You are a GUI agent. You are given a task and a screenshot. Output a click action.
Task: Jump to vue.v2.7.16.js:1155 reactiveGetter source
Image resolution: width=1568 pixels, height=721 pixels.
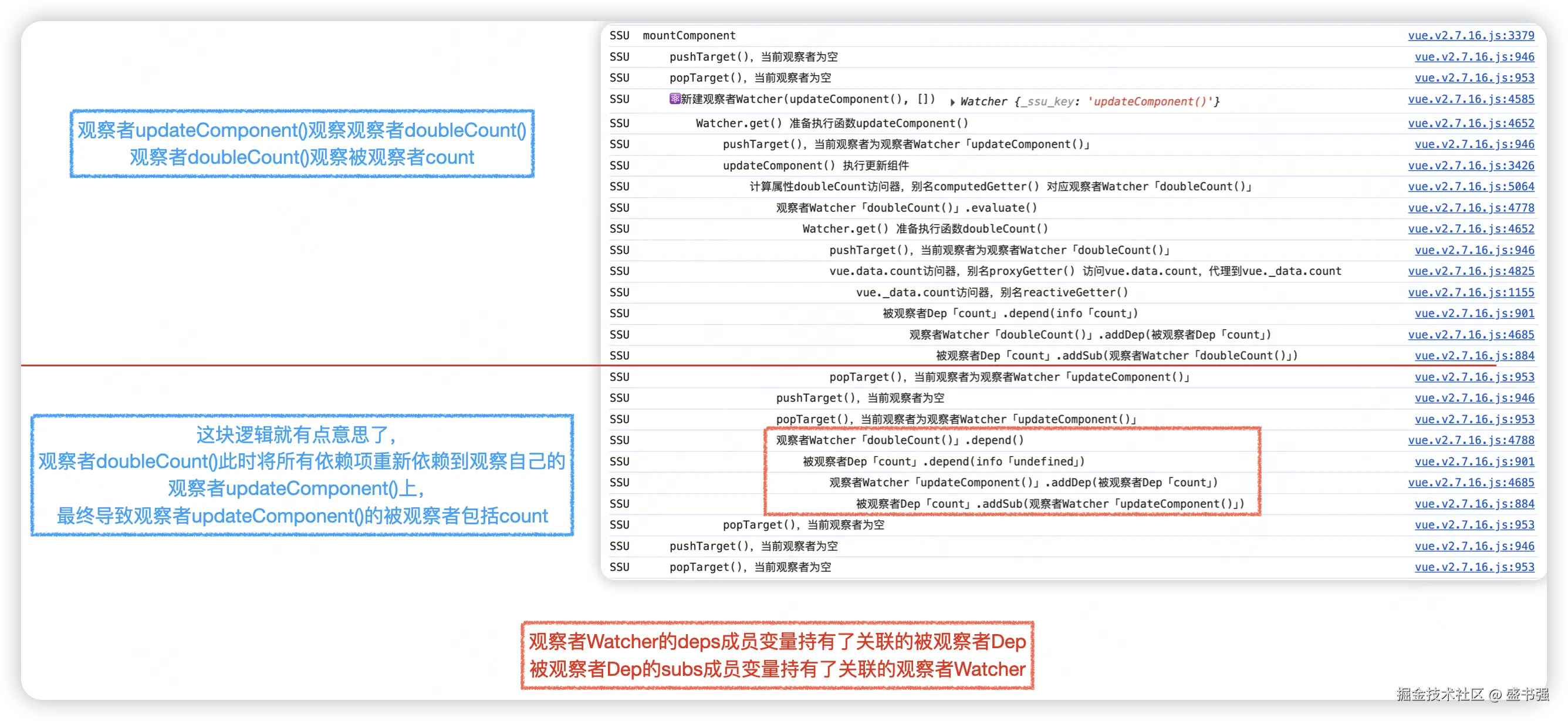1471,292
